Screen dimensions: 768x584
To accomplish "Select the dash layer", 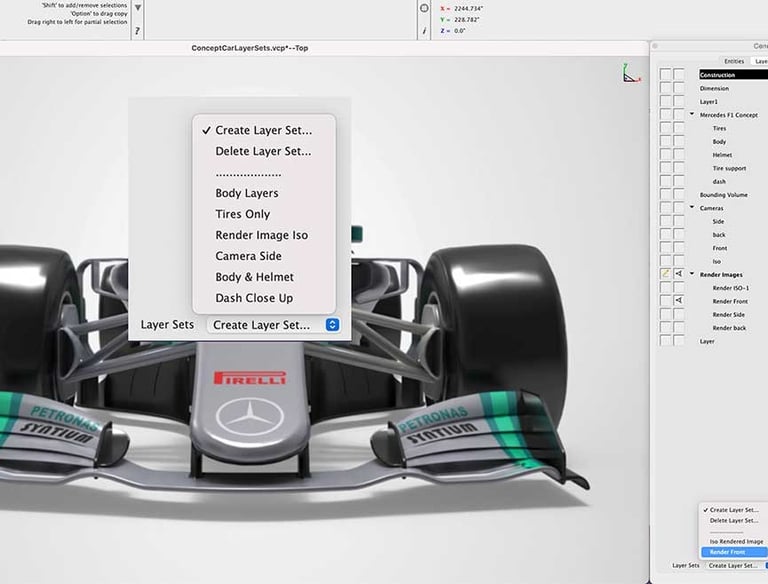I will click(x=719, y=181).
